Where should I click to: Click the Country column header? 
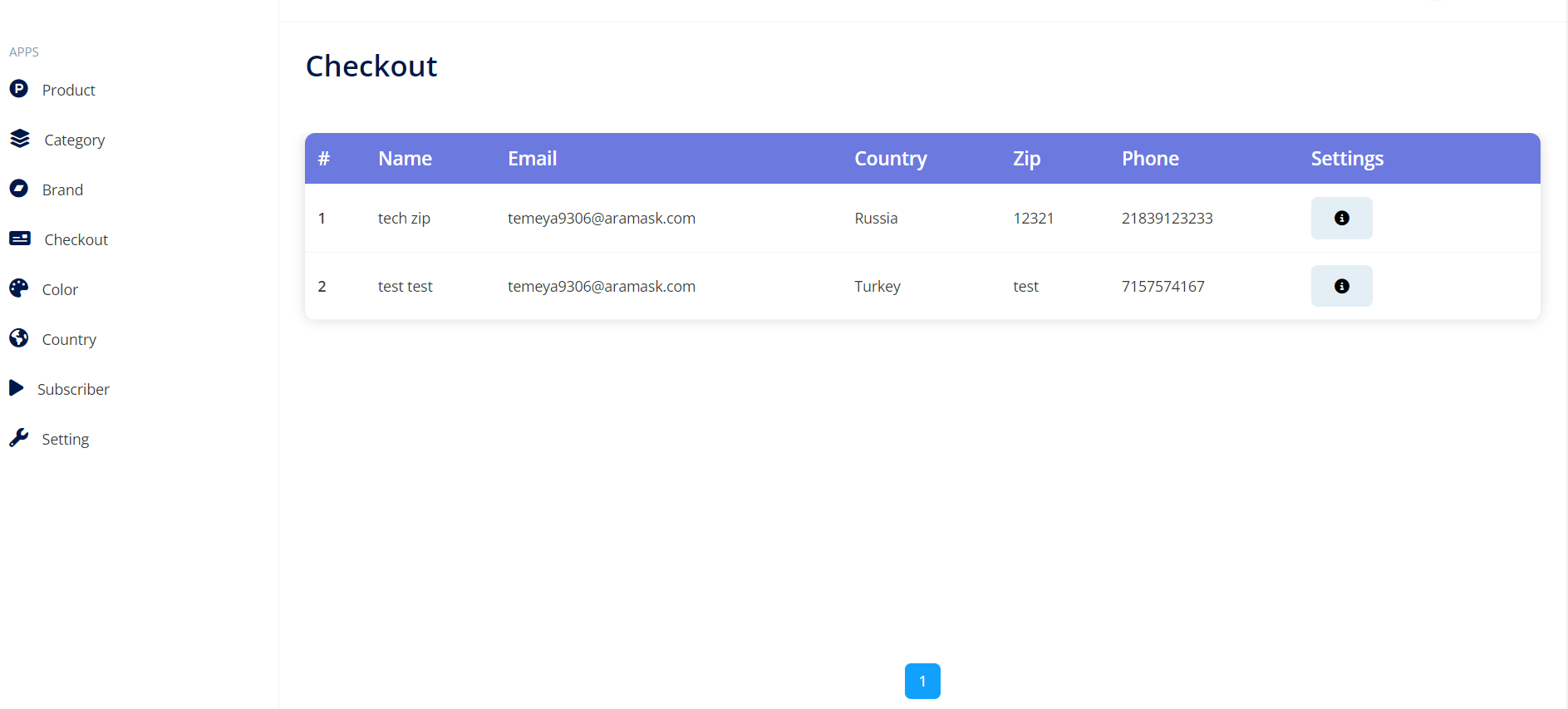(890, 159)
